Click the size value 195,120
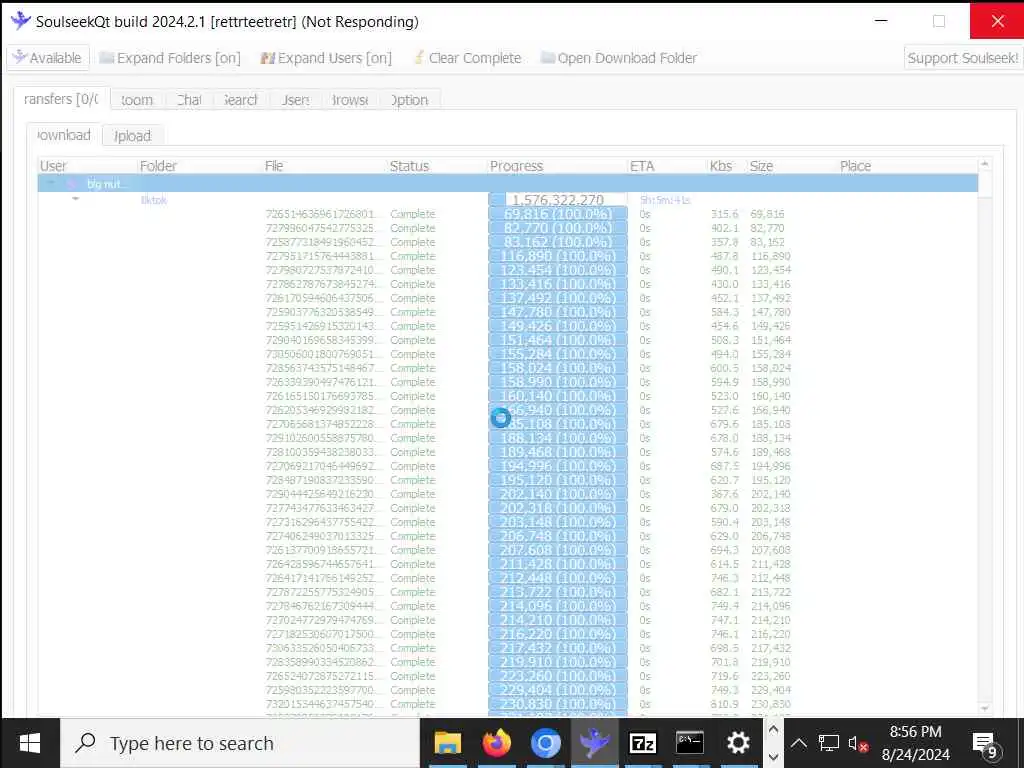 click(771, 480)
